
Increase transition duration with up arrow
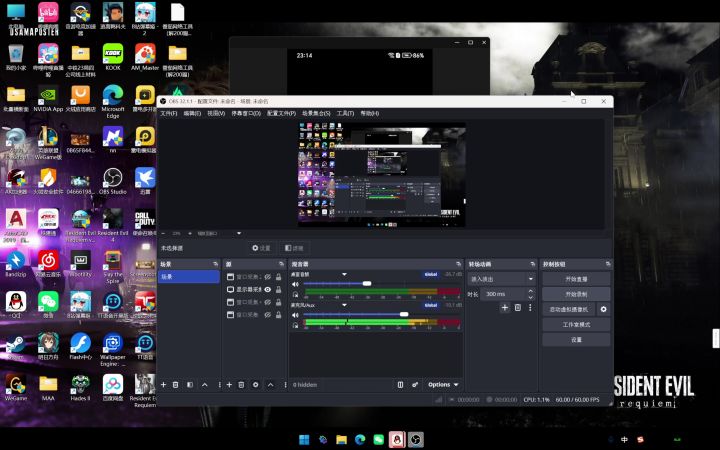point(530,291)
